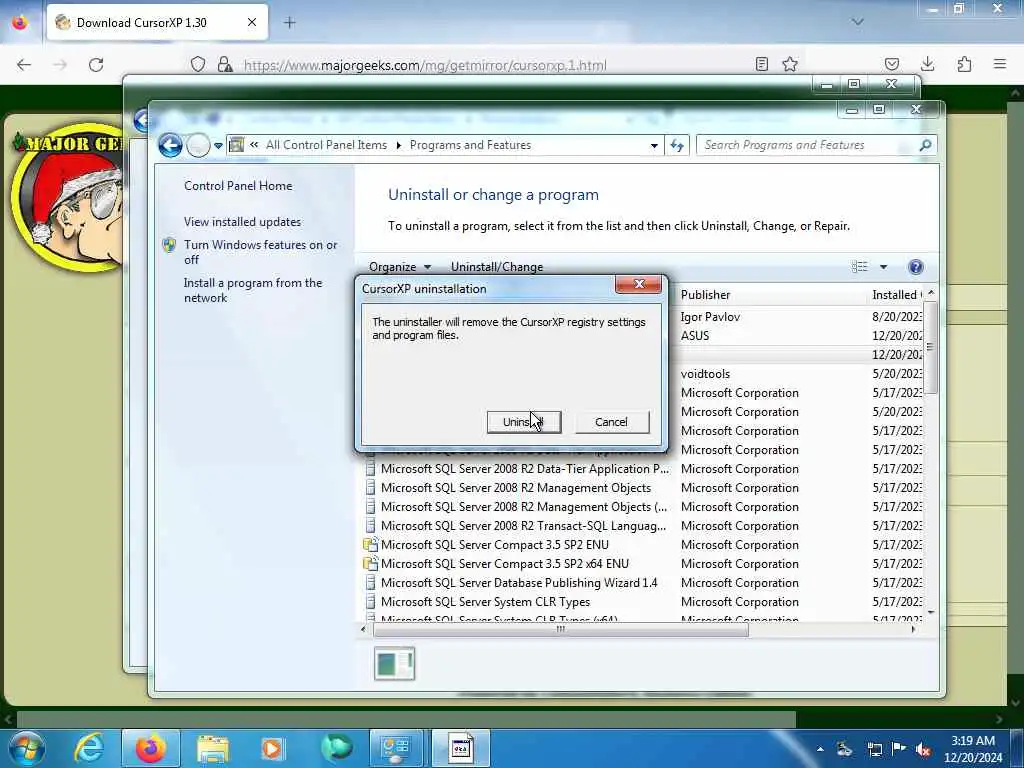Close the Download CursorXP 1.30 tab
This screenshot has width=1024, height=768.
251,22
